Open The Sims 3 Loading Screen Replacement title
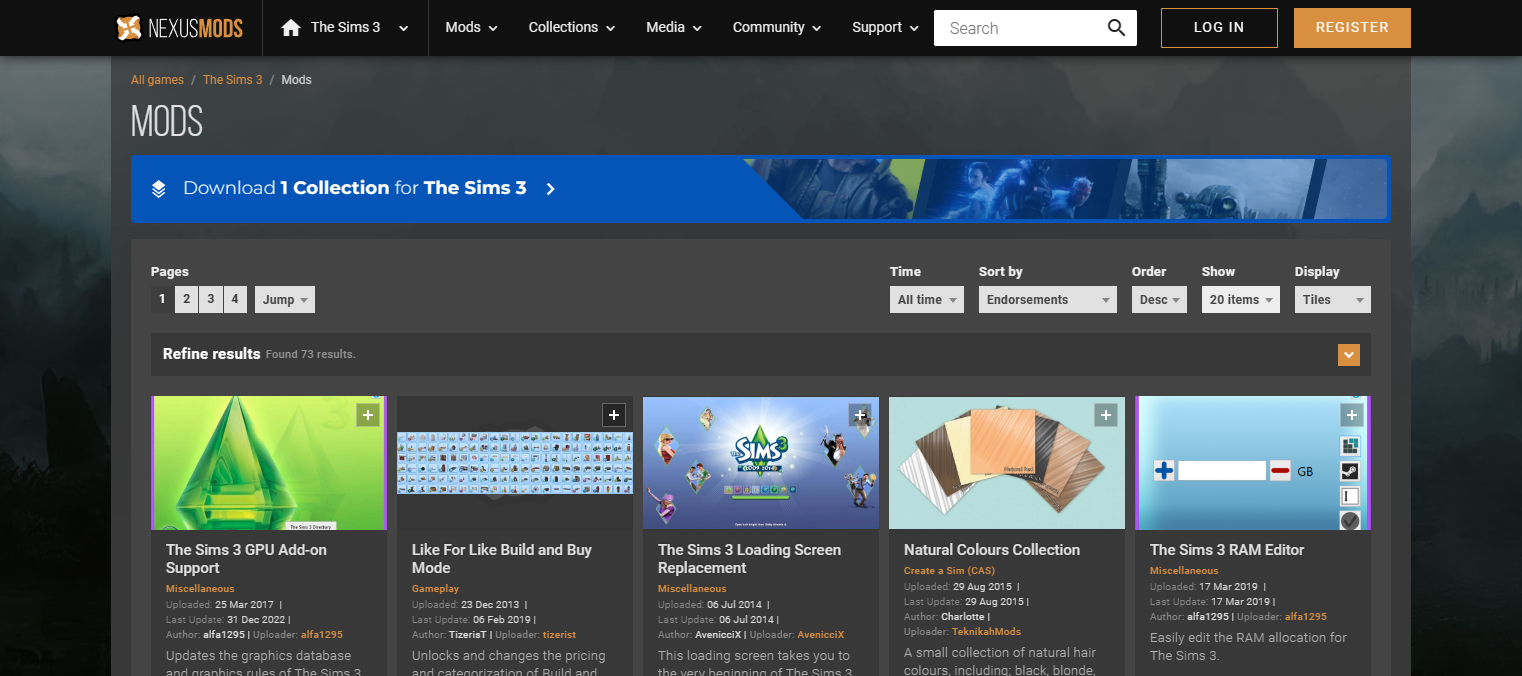The image size is (1522, 676). (749, 559)
